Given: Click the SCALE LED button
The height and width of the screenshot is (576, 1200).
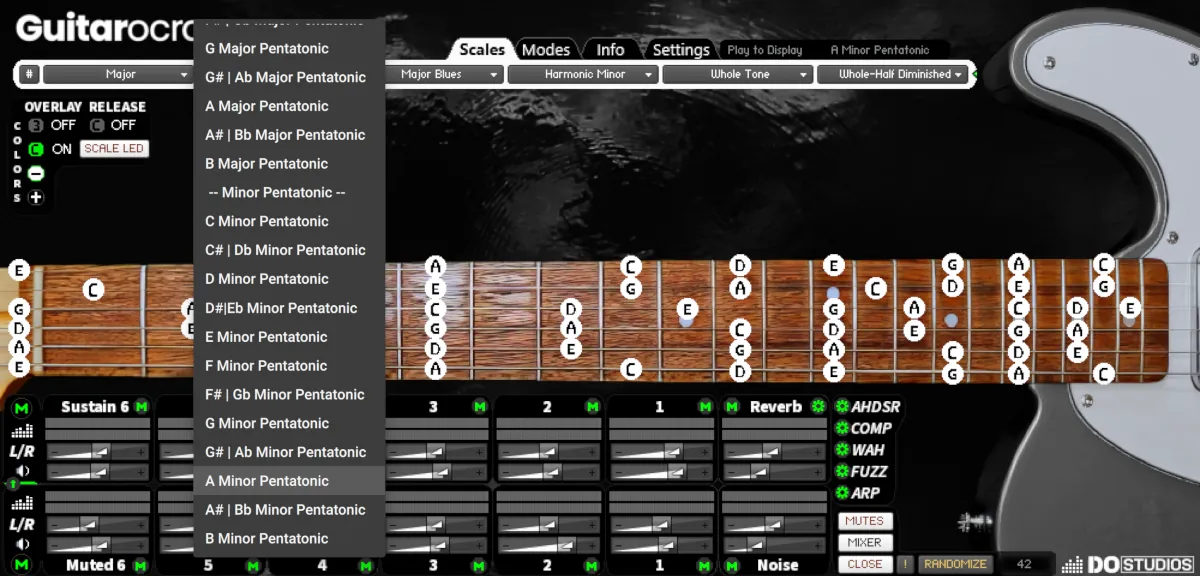Looking at the screenshot, I should coord(114,149).
